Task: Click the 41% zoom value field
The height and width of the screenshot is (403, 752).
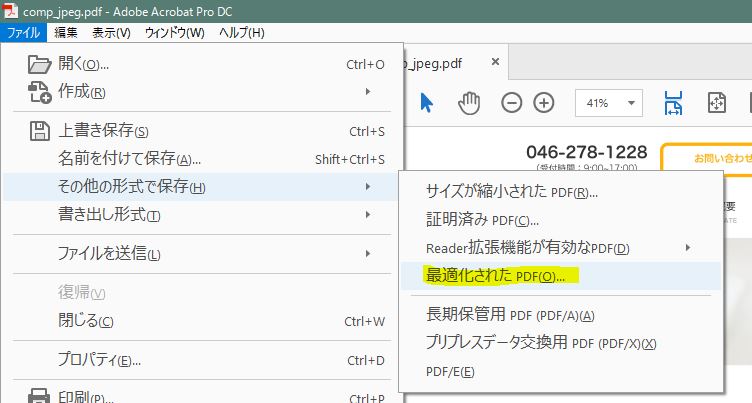Action: coord(598,103)
